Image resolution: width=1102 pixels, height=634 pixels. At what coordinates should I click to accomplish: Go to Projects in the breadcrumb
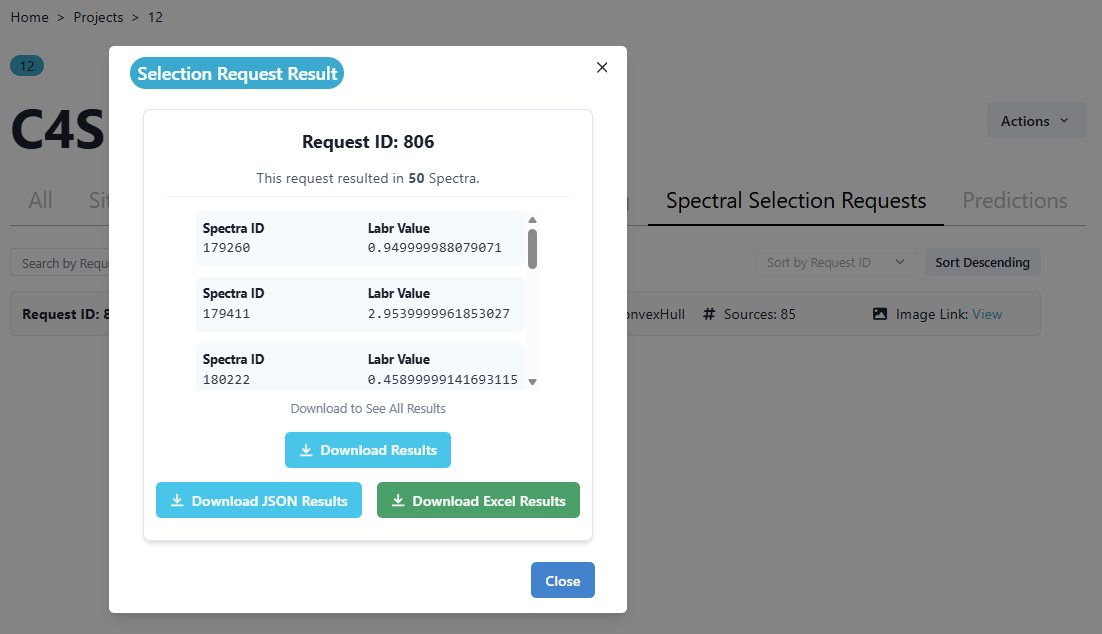coord(98,17)
